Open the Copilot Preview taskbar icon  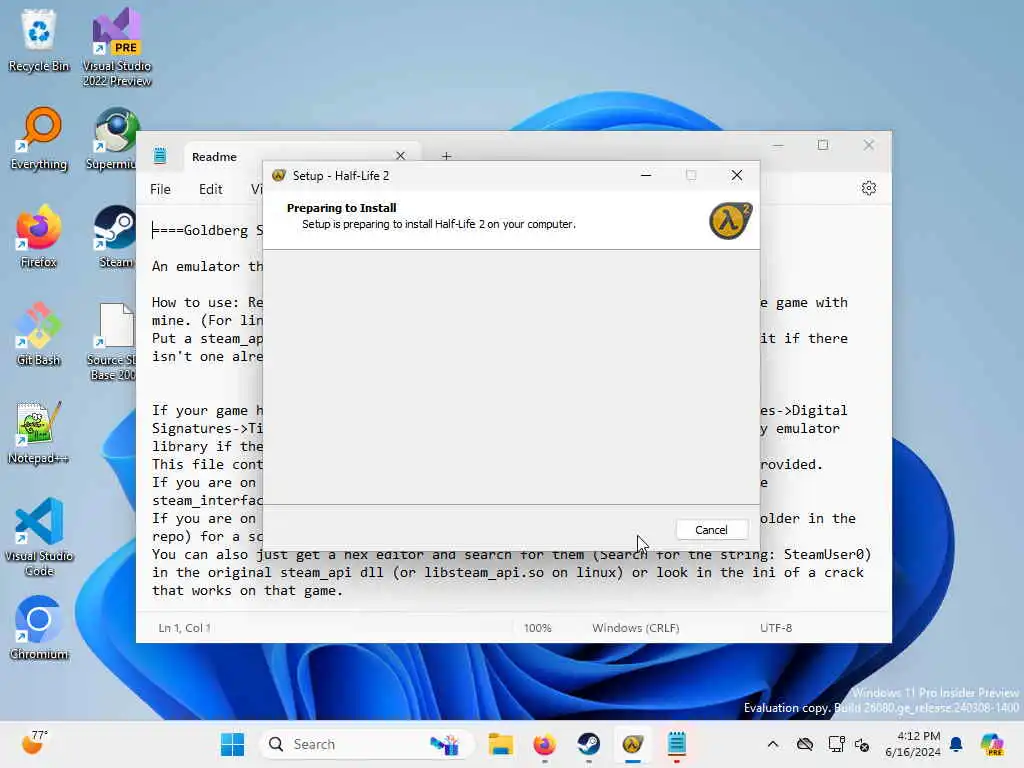point(992,744)
